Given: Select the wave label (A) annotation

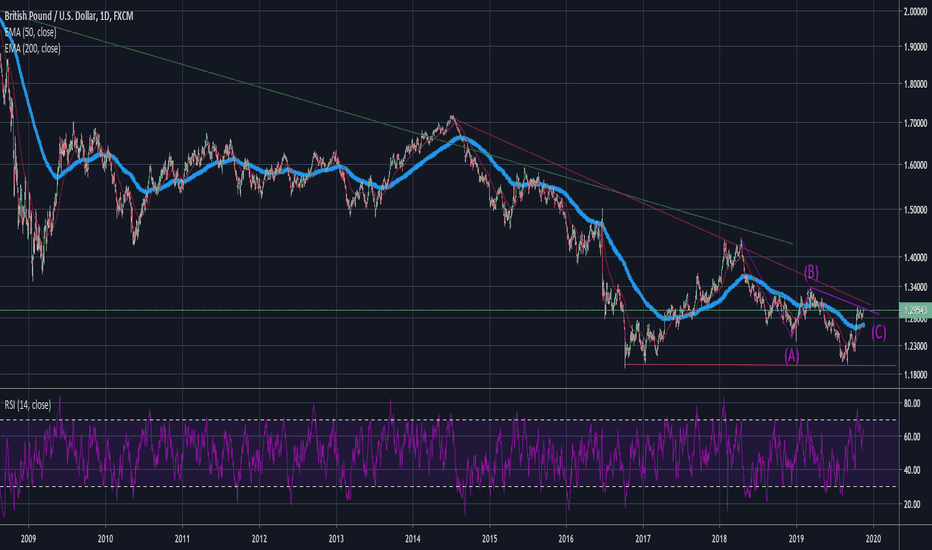Looking at the screenshot, I should point(791,356).
